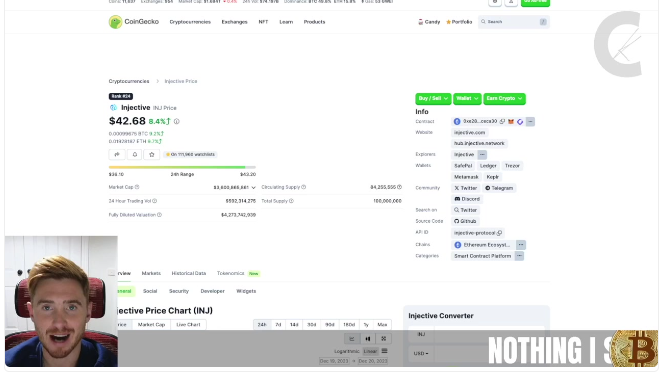Click the 24h Range progress bar
The height and width of the screenshot is (374, 662).
pyautogui.click(x=182, y=167)
